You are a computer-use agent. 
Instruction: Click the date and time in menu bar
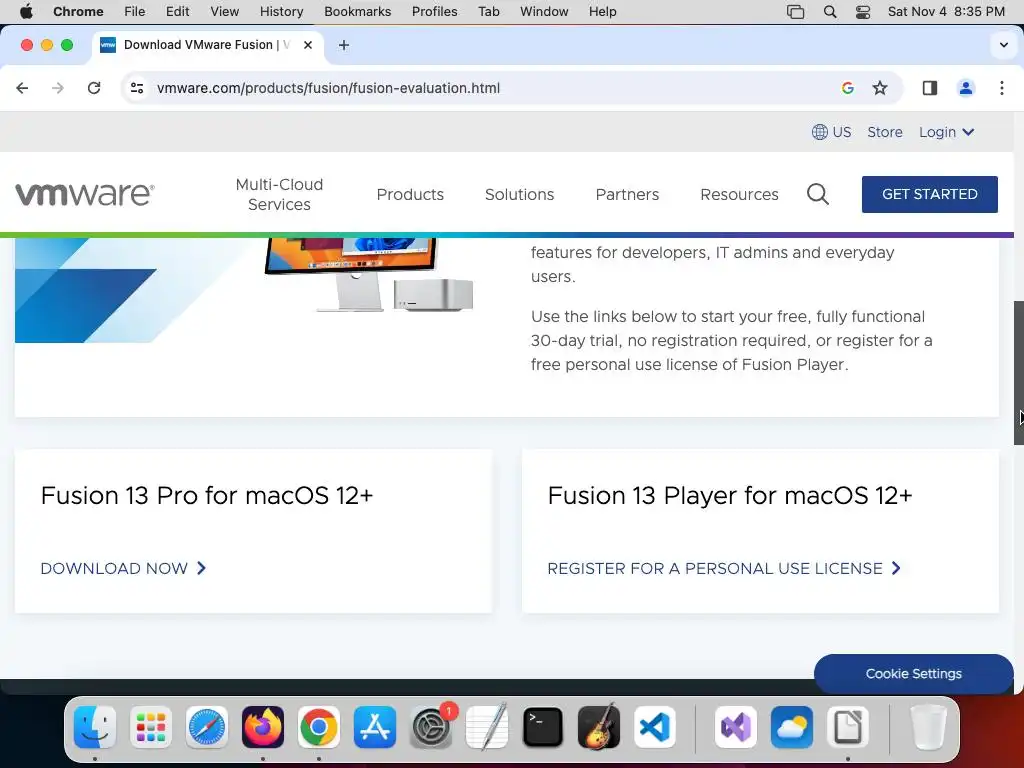coord(946,11)
